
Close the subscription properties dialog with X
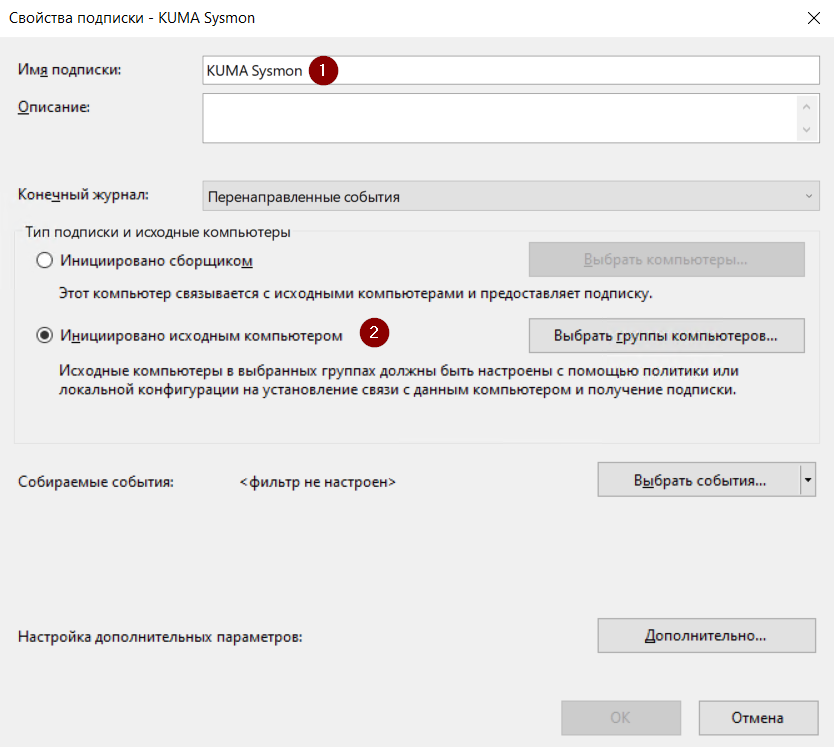[811, 18]
